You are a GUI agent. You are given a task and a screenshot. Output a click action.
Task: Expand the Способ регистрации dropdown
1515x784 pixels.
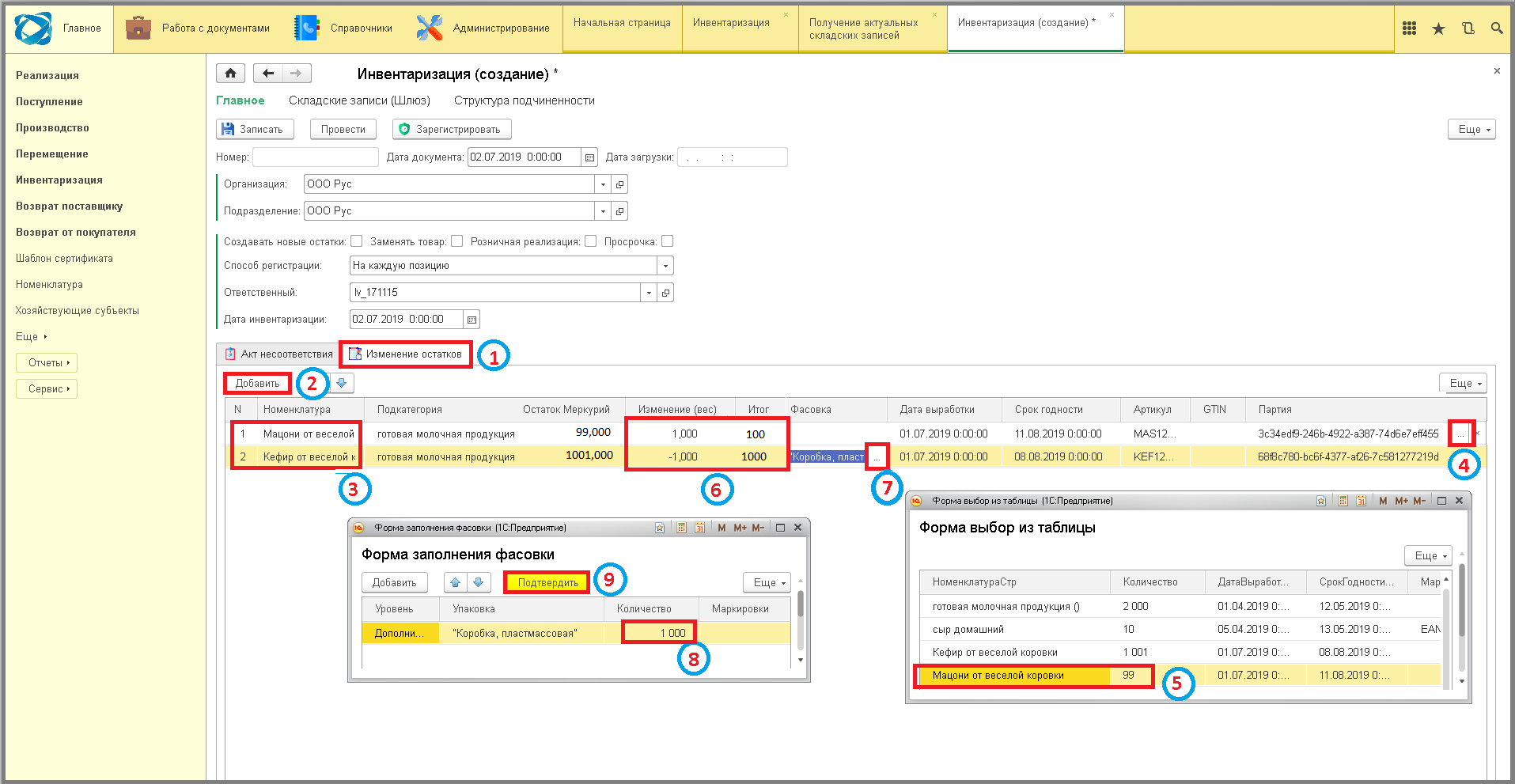point(665,266)
